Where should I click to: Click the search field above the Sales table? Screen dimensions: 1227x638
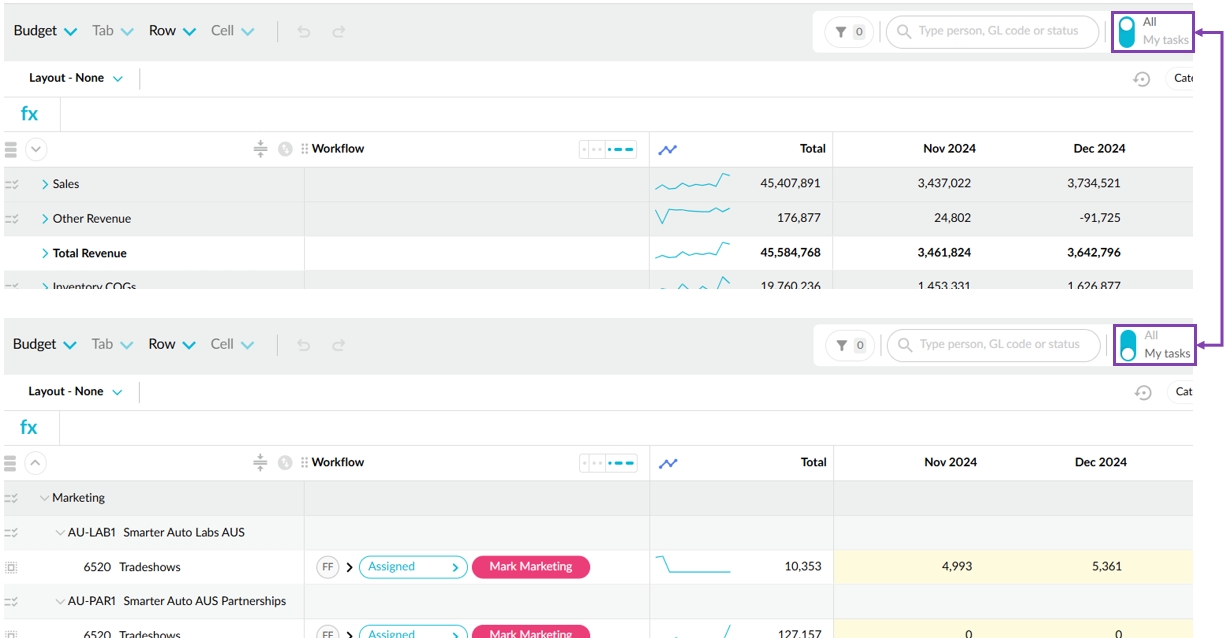click(997, 31)
